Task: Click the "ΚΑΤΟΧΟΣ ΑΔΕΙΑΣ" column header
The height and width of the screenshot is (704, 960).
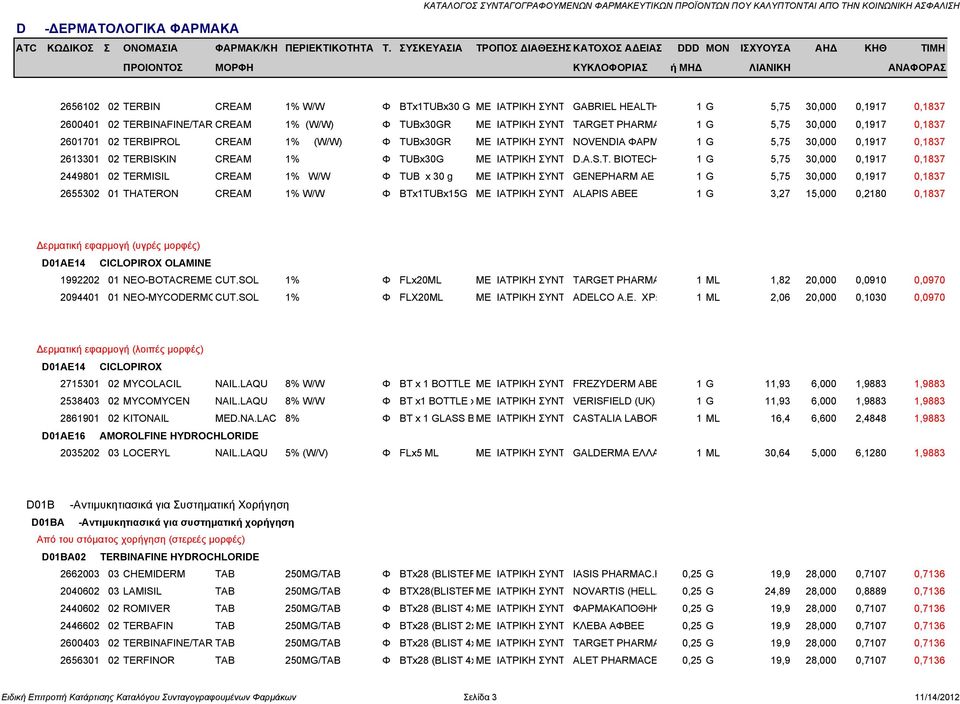Action: coord(617,48)
